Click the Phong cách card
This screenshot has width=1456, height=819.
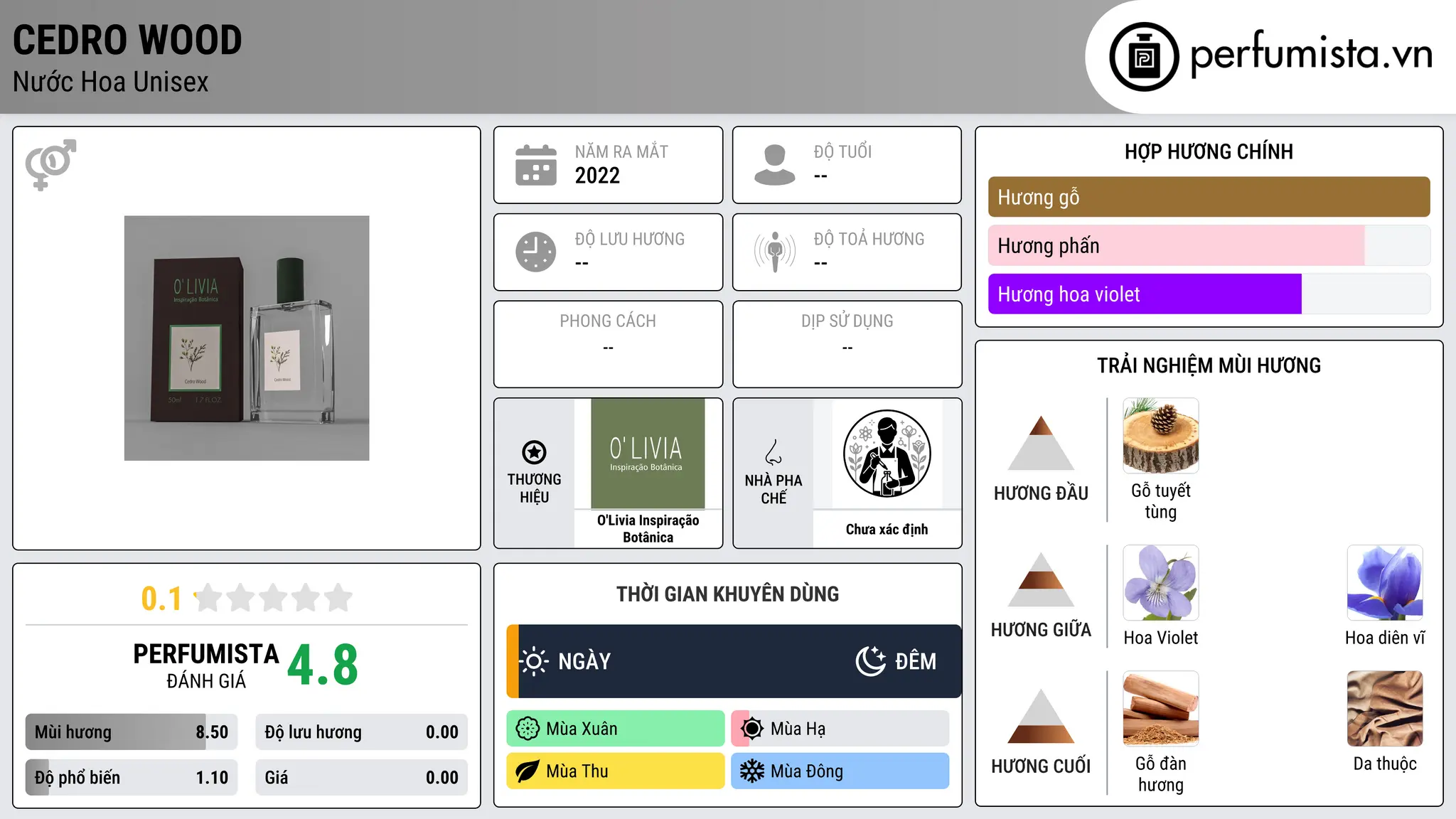tap(609, 344)
